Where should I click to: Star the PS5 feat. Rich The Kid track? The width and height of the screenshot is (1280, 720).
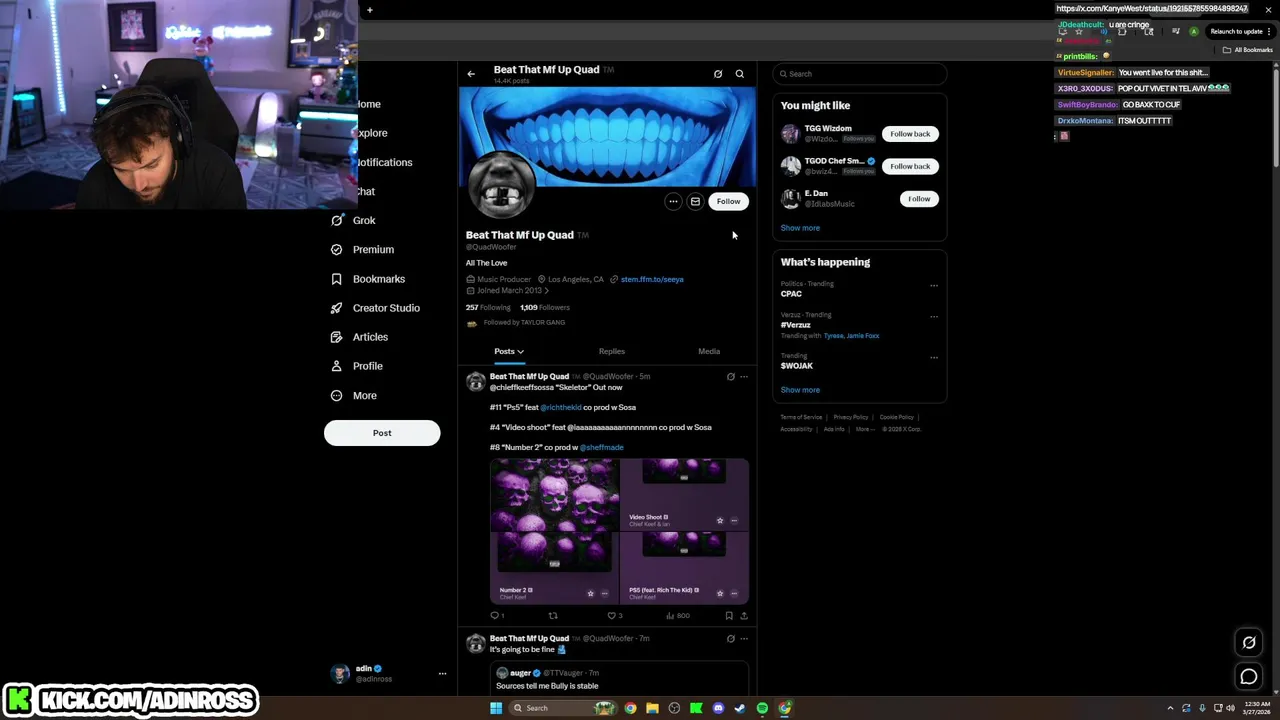pos(720,594)
